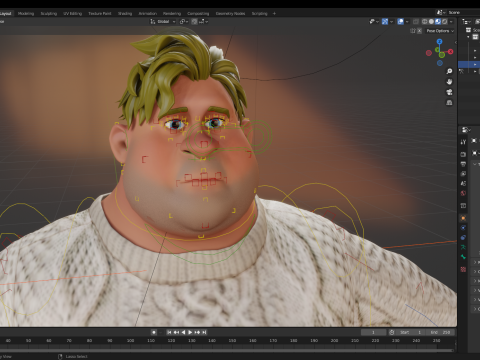Open the gizmo options dropdown arrow
The image size is (480, 360).
[x=391, y=21]
